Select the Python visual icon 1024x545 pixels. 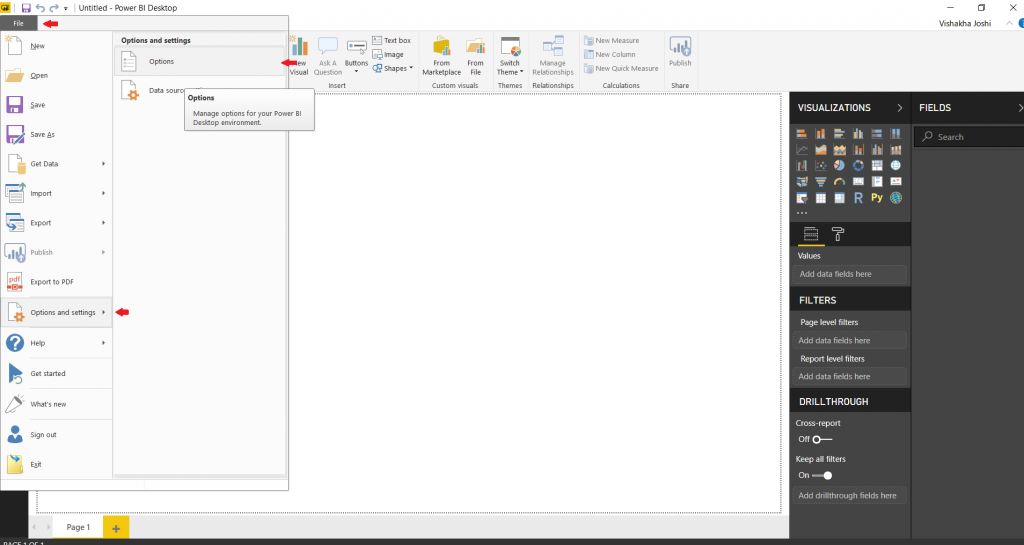coord(877,198)
